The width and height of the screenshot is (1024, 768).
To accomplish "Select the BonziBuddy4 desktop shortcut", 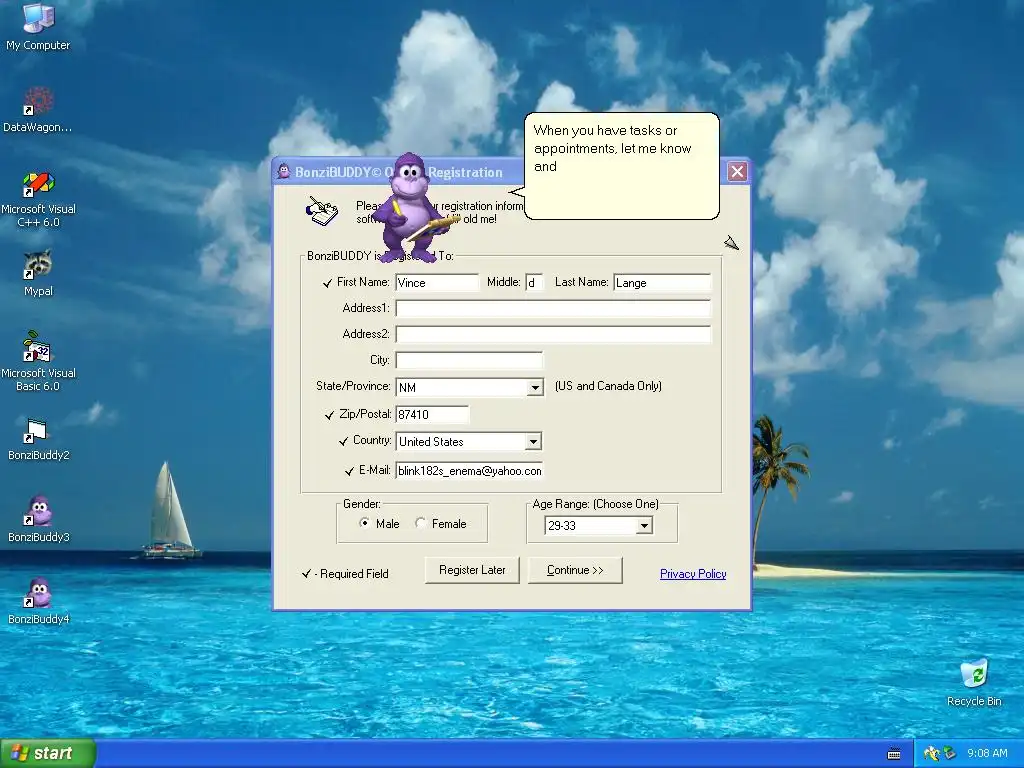I will pos(38,601).
